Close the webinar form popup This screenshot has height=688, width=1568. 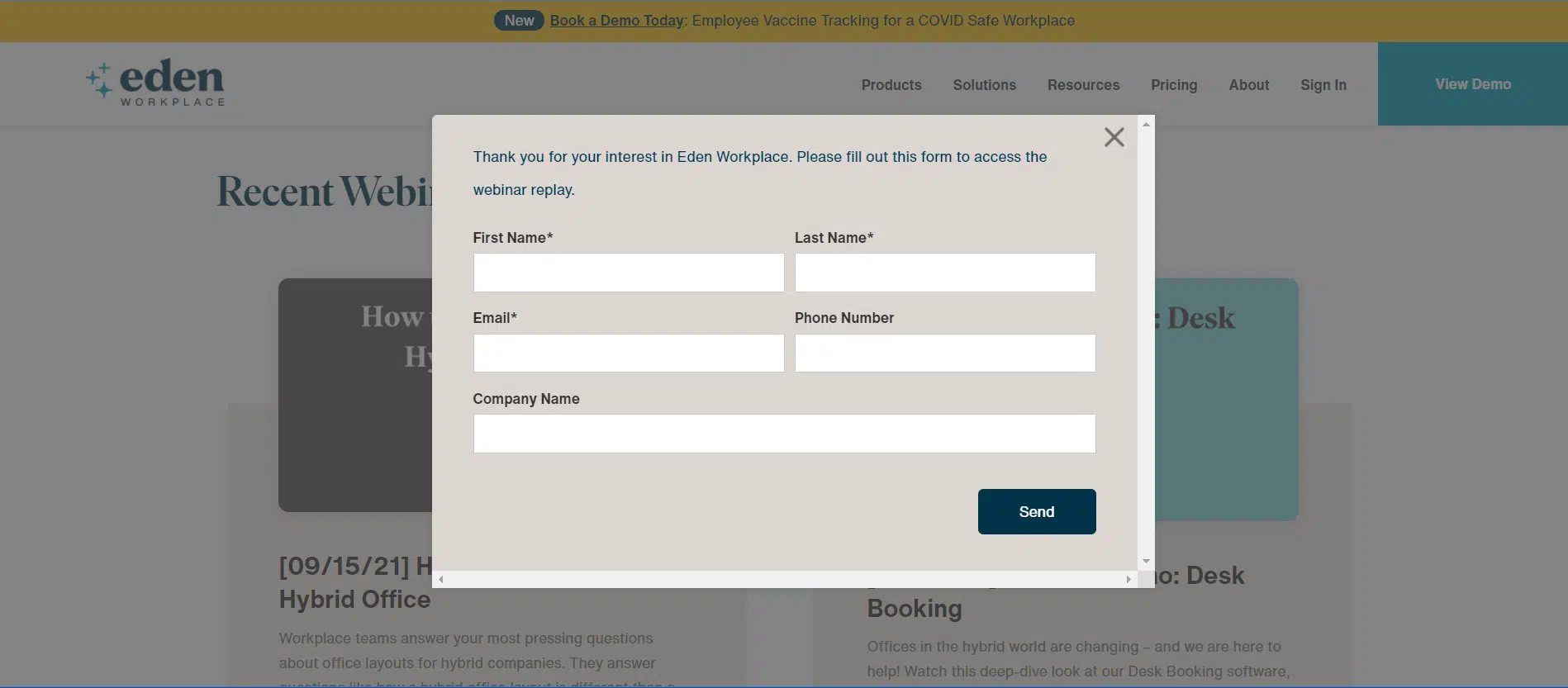pyautogui.click(x=1114, y=137)
